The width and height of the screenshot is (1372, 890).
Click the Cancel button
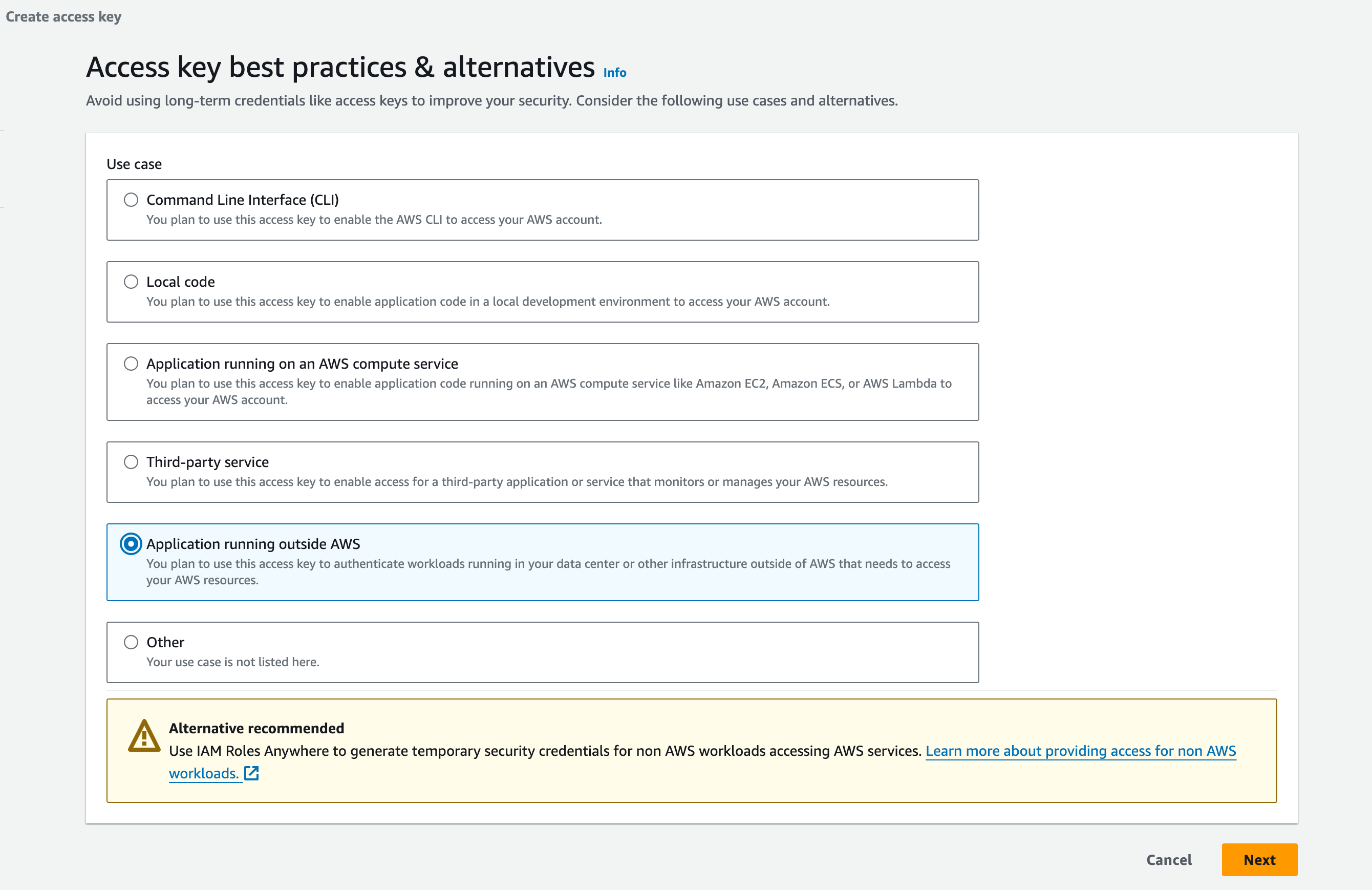tap(1169, 859)
